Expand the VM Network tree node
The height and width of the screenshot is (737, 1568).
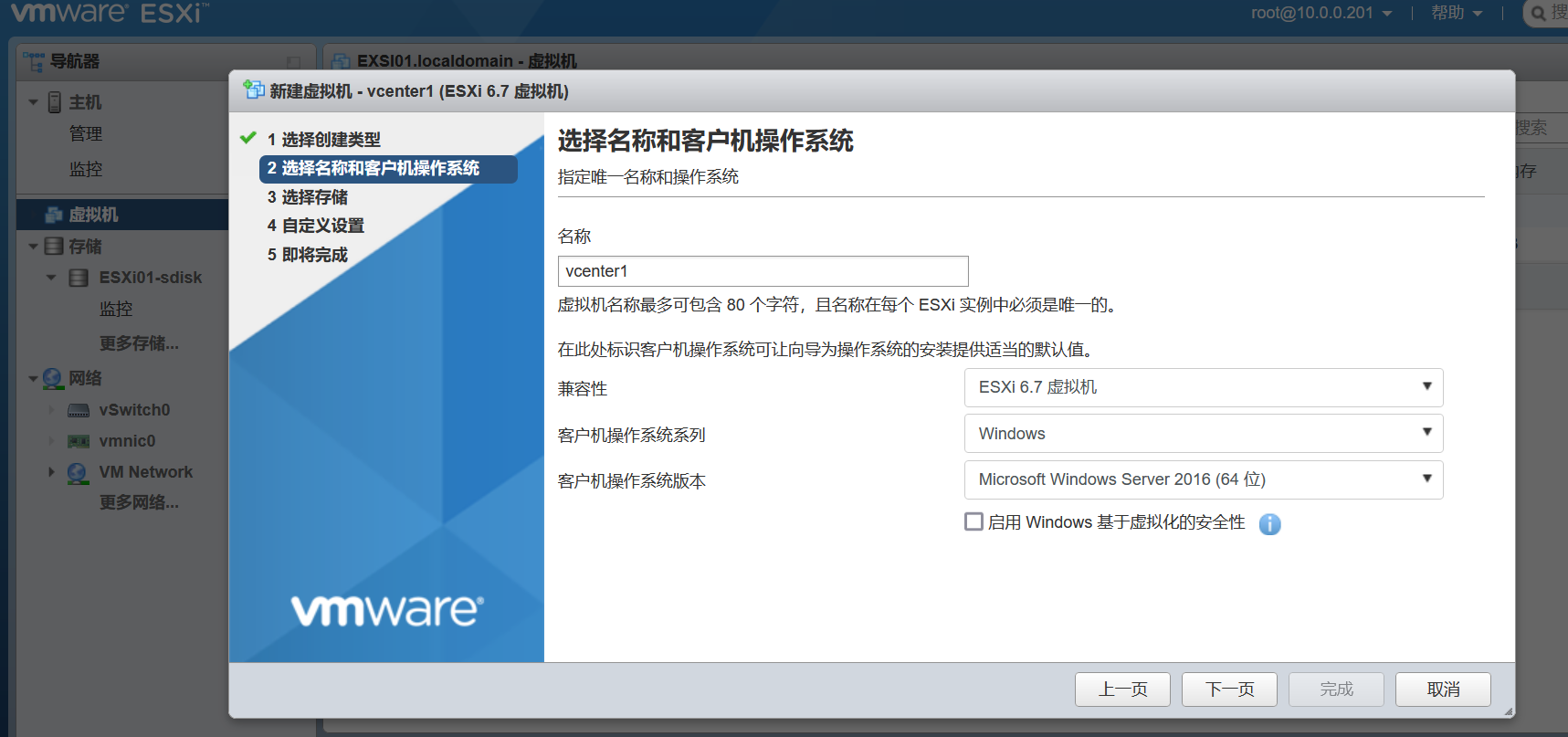[x=51, y=472]
